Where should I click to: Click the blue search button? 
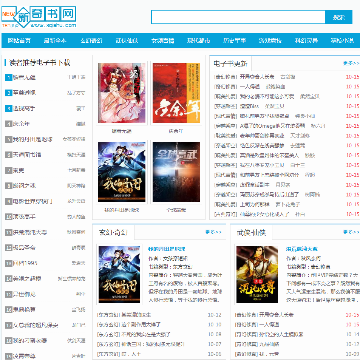click(x=339, y=17)
